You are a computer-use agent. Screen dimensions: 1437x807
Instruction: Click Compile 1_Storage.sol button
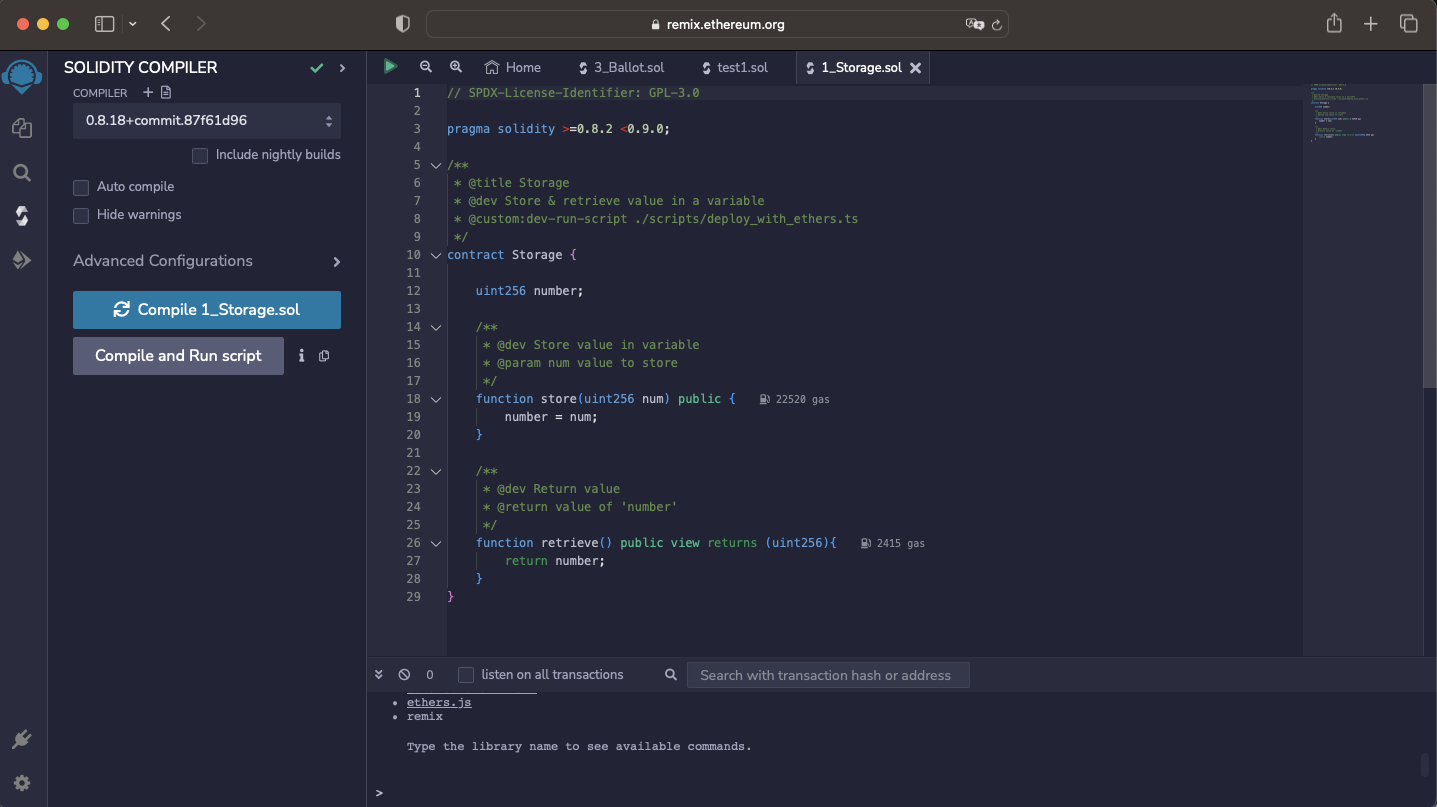(207, 310)
